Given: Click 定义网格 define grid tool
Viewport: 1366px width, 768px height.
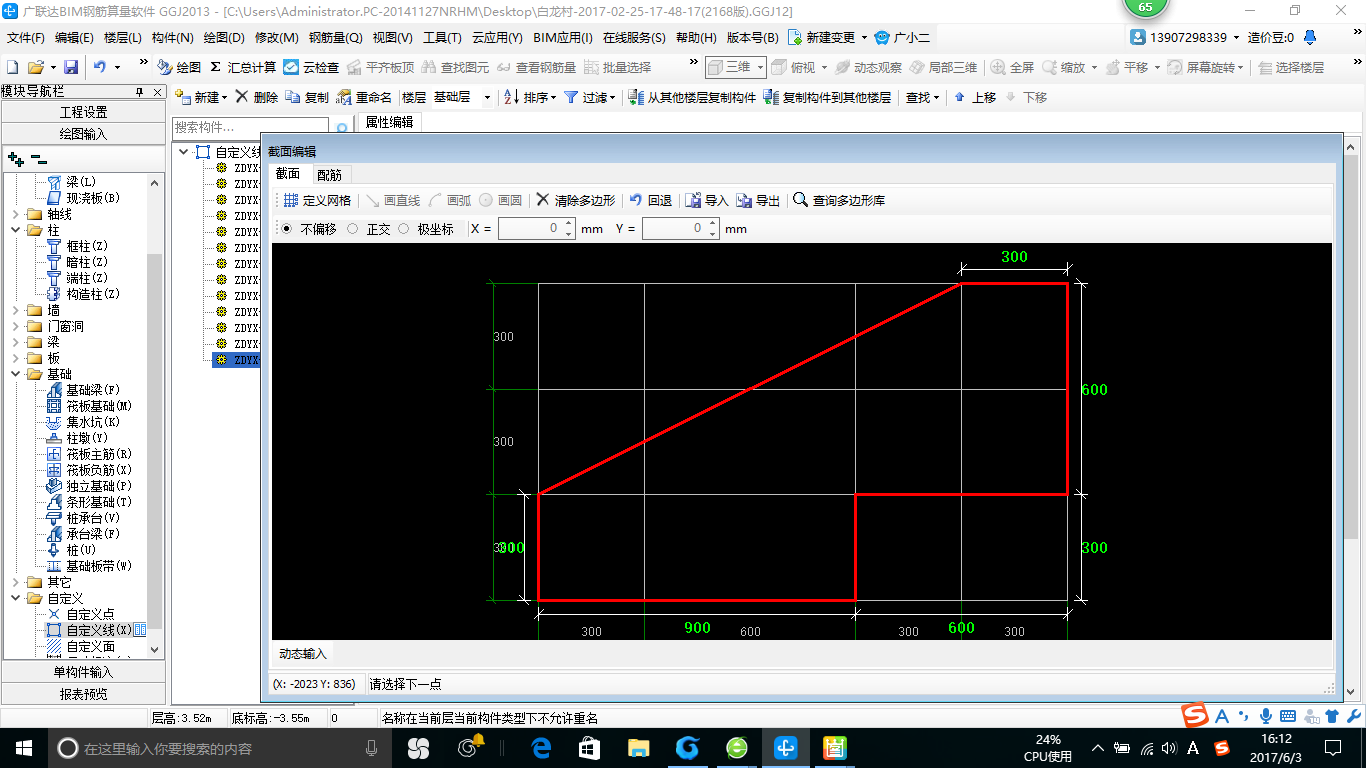Looking at the screenshot, I should (317, 200).
